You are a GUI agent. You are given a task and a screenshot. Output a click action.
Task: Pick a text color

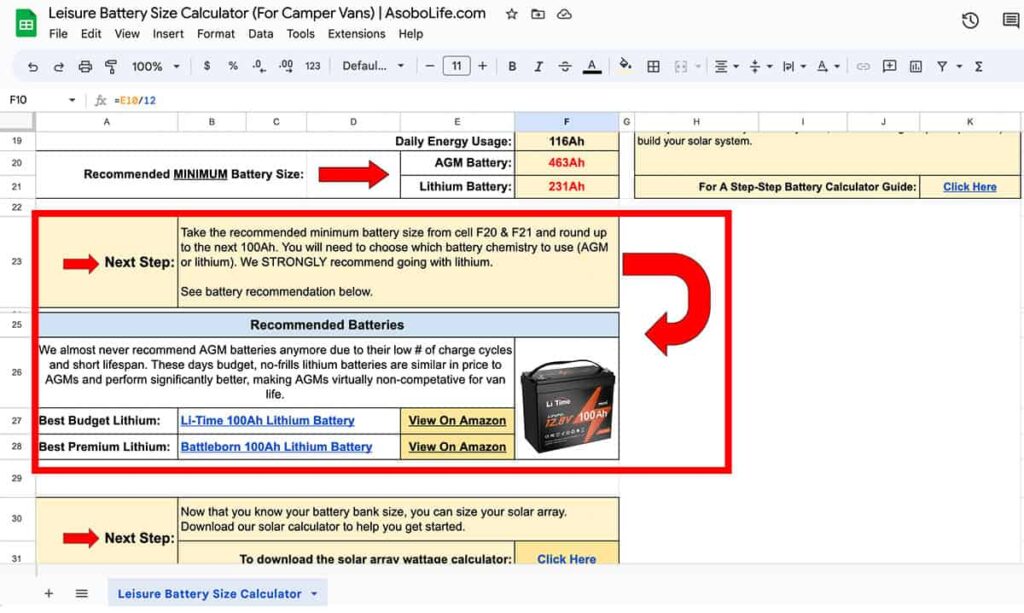pyautogui.click(x=592, y=66)
